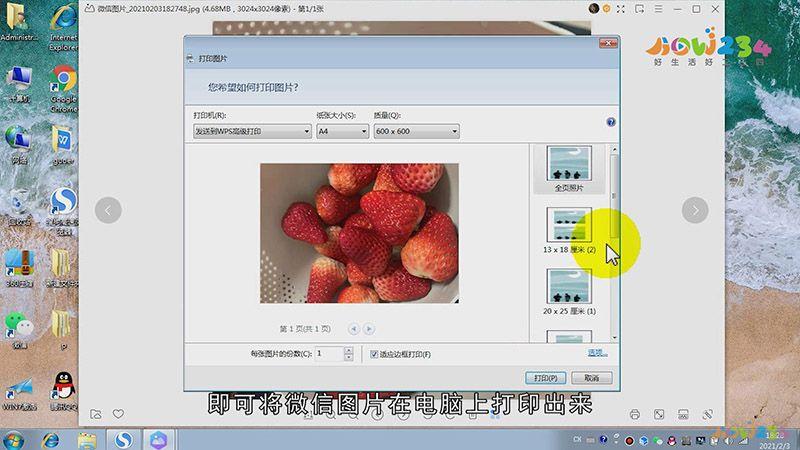Open the 600 x 600 quality dropdown

tap(416, 131)
